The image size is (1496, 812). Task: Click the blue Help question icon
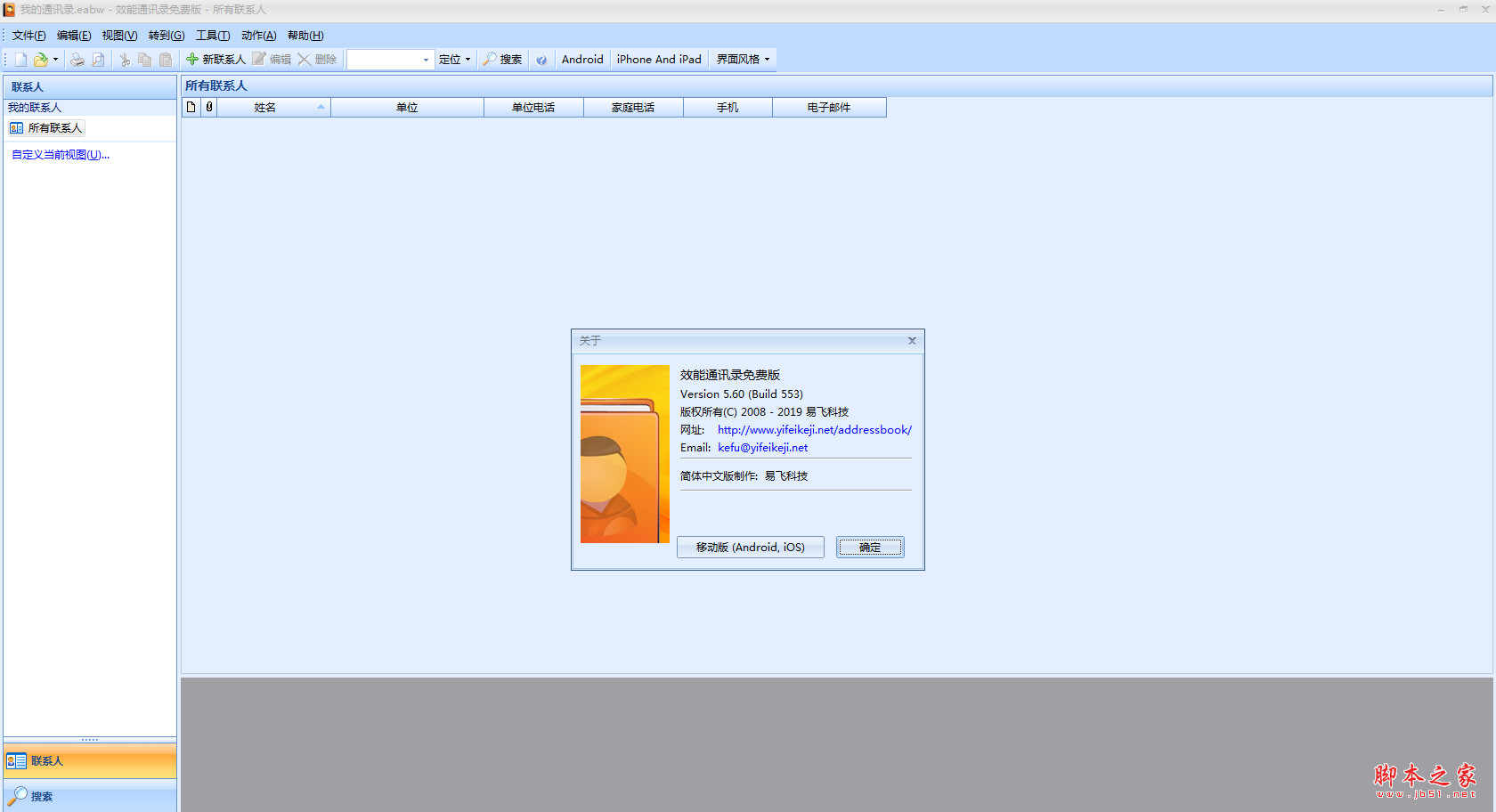pyautogui.click(x=541, y=60)
